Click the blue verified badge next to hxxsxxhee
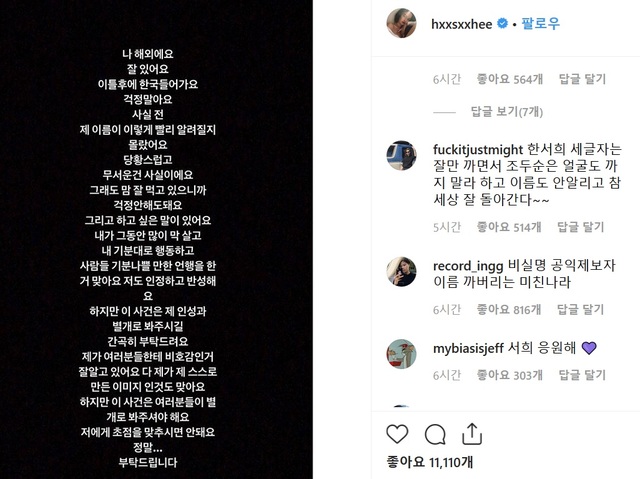 502,24
